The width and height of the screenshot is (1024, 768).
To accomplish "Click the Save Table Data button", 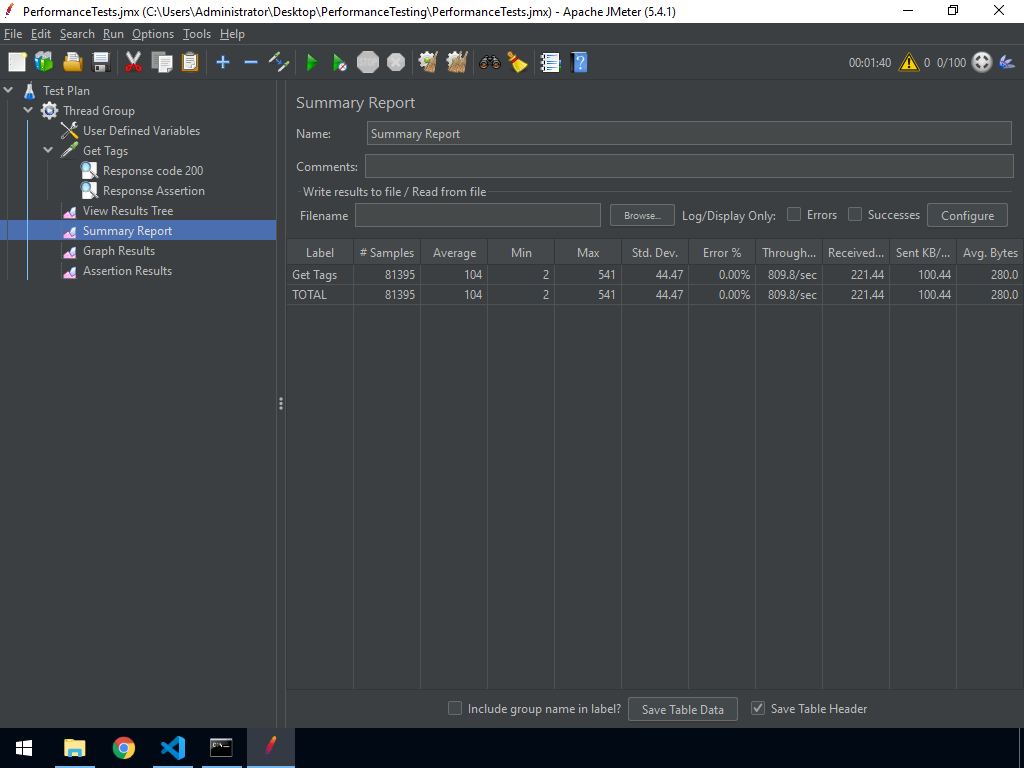I will pyautogui.click(x=682, y=708).
